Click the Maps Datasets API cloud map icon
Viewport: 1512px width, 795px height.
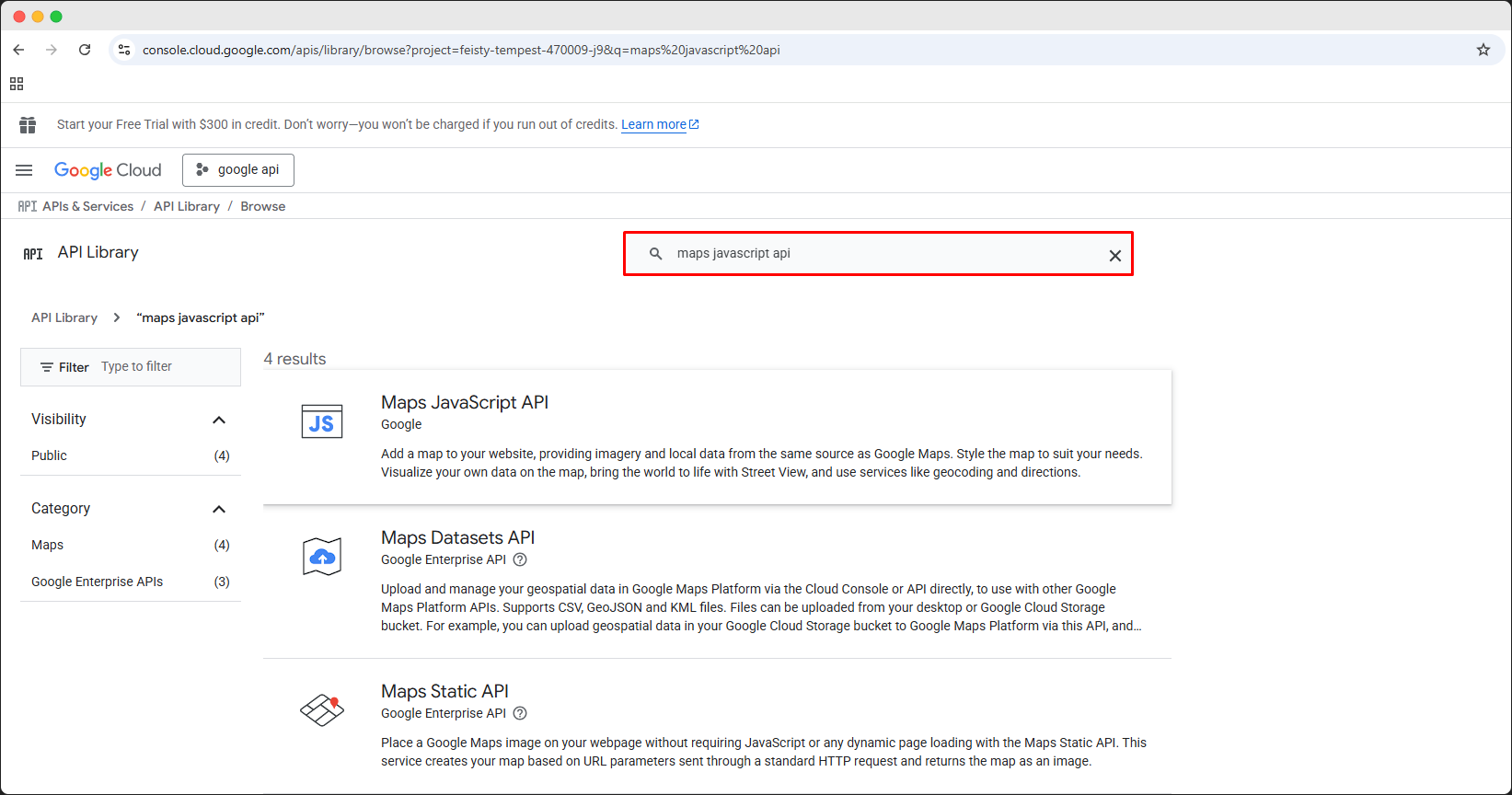tap(322, 557)
